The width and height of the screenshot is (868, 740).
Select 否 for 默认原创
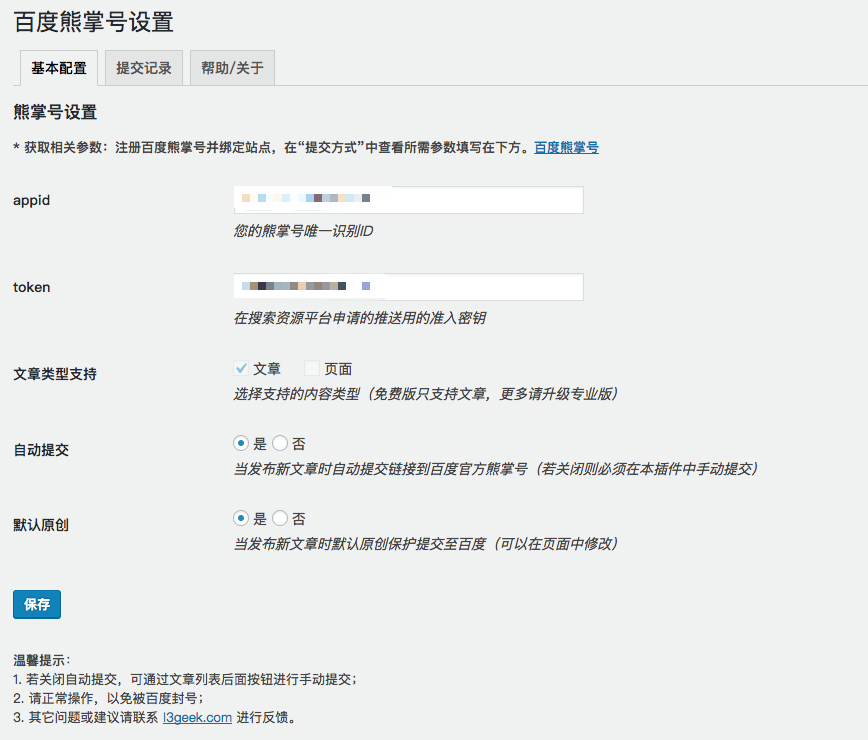[x=280, y=519]
